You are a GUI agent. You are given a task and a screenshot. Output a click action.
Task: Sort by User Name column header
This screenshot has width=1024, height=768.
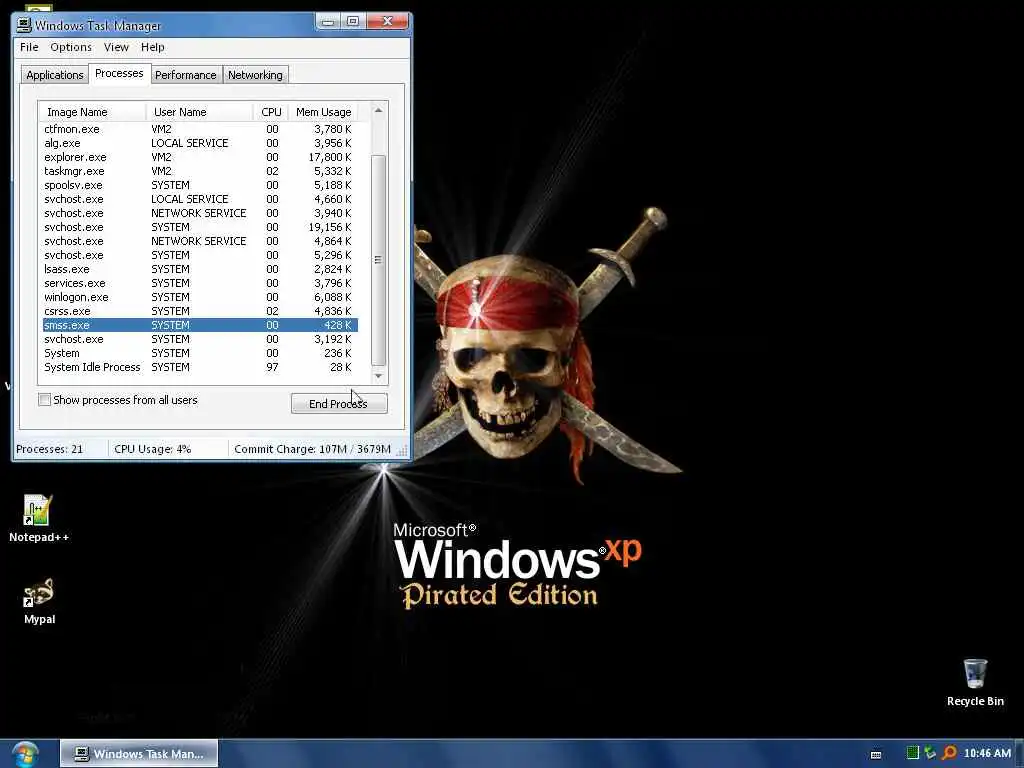[199, 112]
